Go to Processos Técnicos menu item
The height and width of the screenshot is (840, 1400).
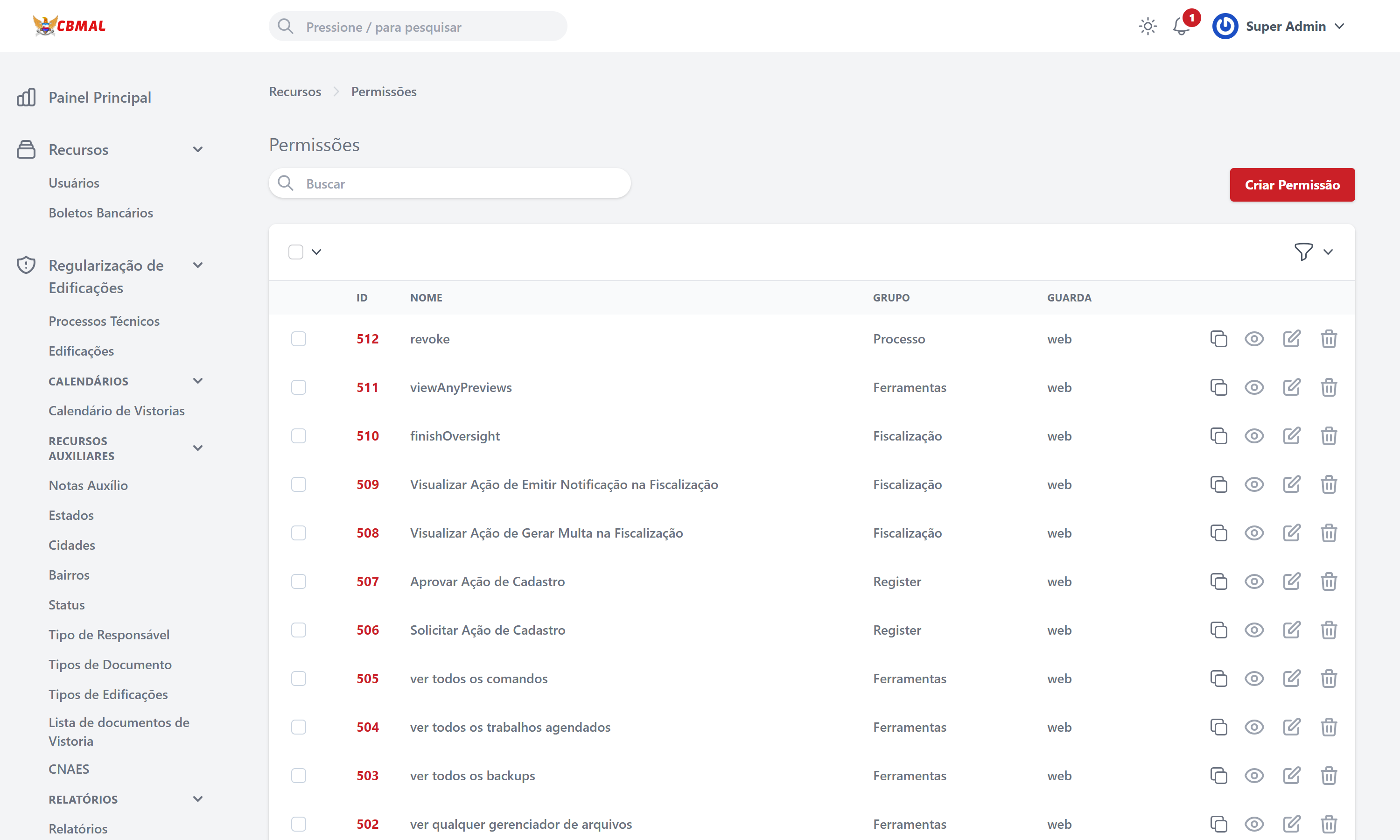click(x=104, y=321)
